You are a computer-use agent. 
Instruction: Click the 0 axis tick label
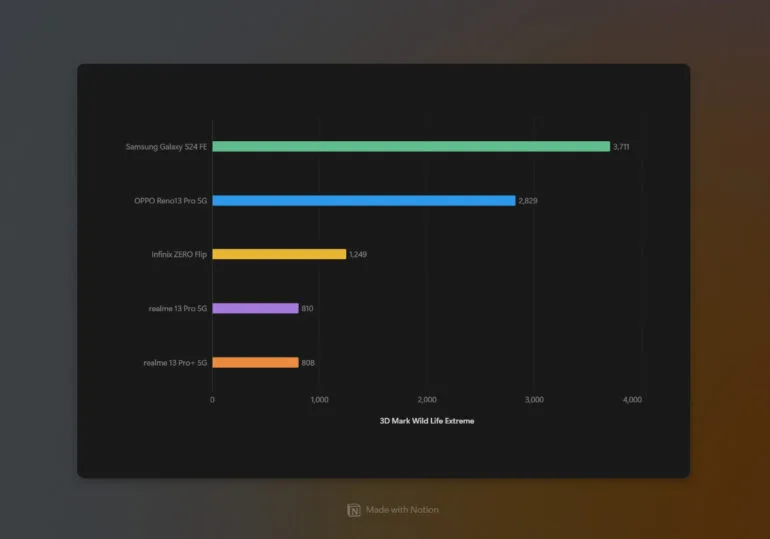click(x=212, y=400)
